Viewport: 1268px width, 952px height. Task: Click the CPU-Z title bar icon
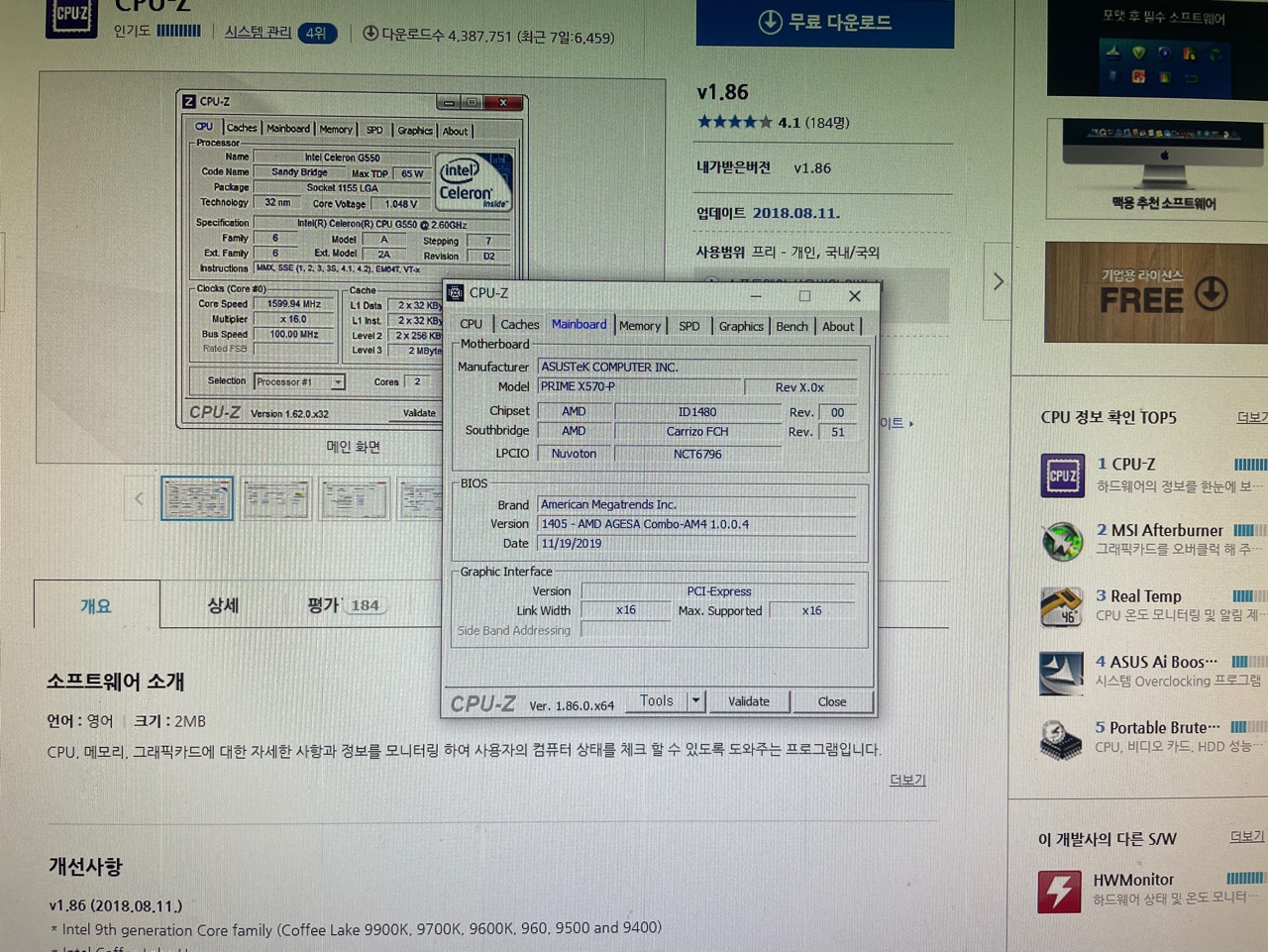456,292
